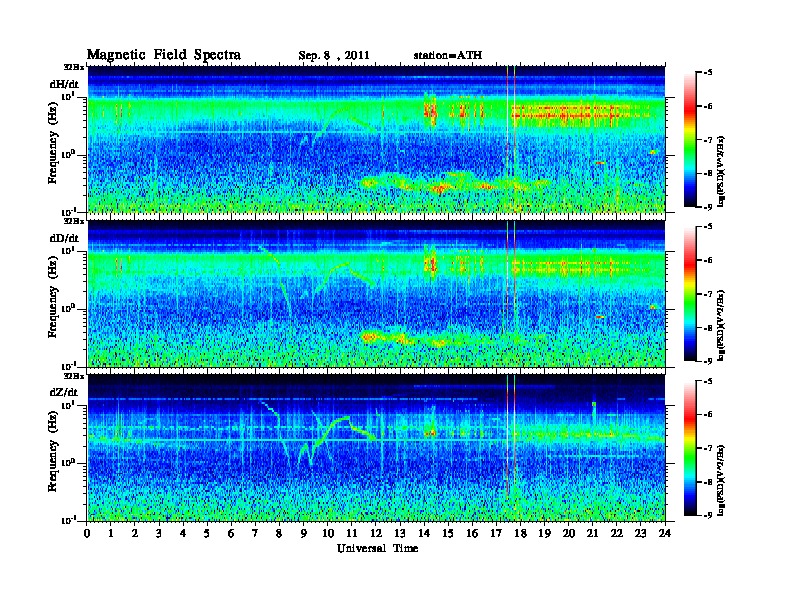Click the "dZ/dt" panel label
The width and height of the screenshot is (792, 612).
point(64,392)
